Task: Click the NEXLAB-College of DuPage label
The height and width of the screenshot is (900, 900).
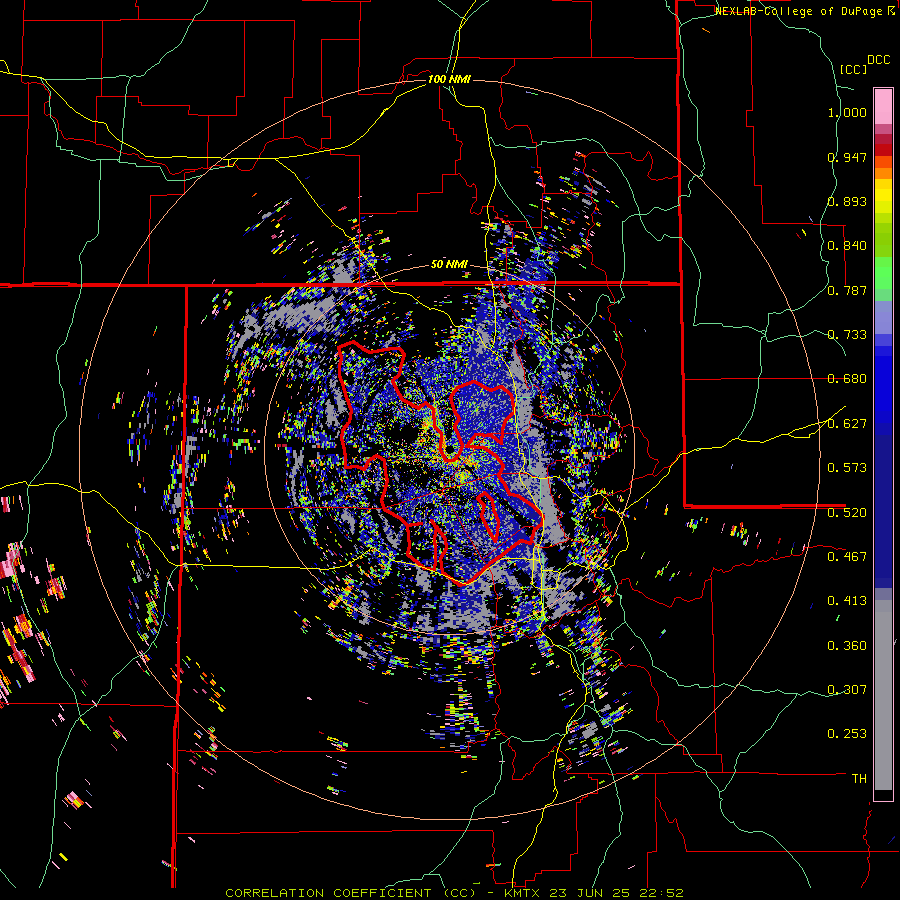Action: click(800, 11)
